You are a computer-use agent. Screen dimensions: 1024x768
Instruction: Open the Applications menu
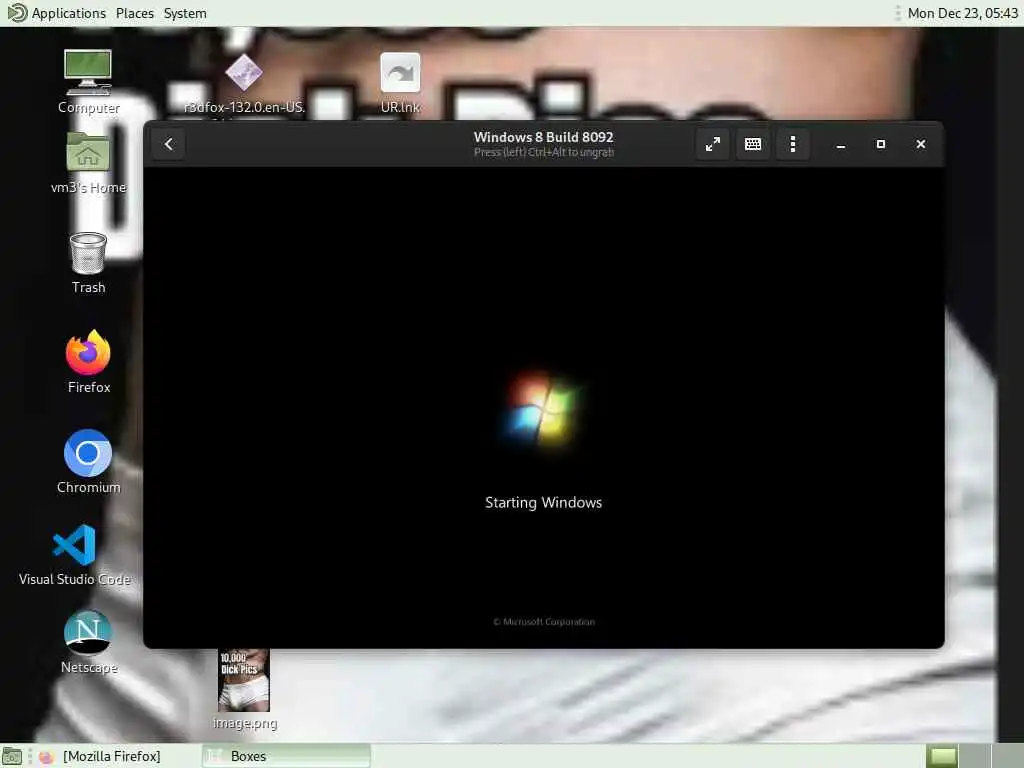pyautogui.click(x=69, y=13)
